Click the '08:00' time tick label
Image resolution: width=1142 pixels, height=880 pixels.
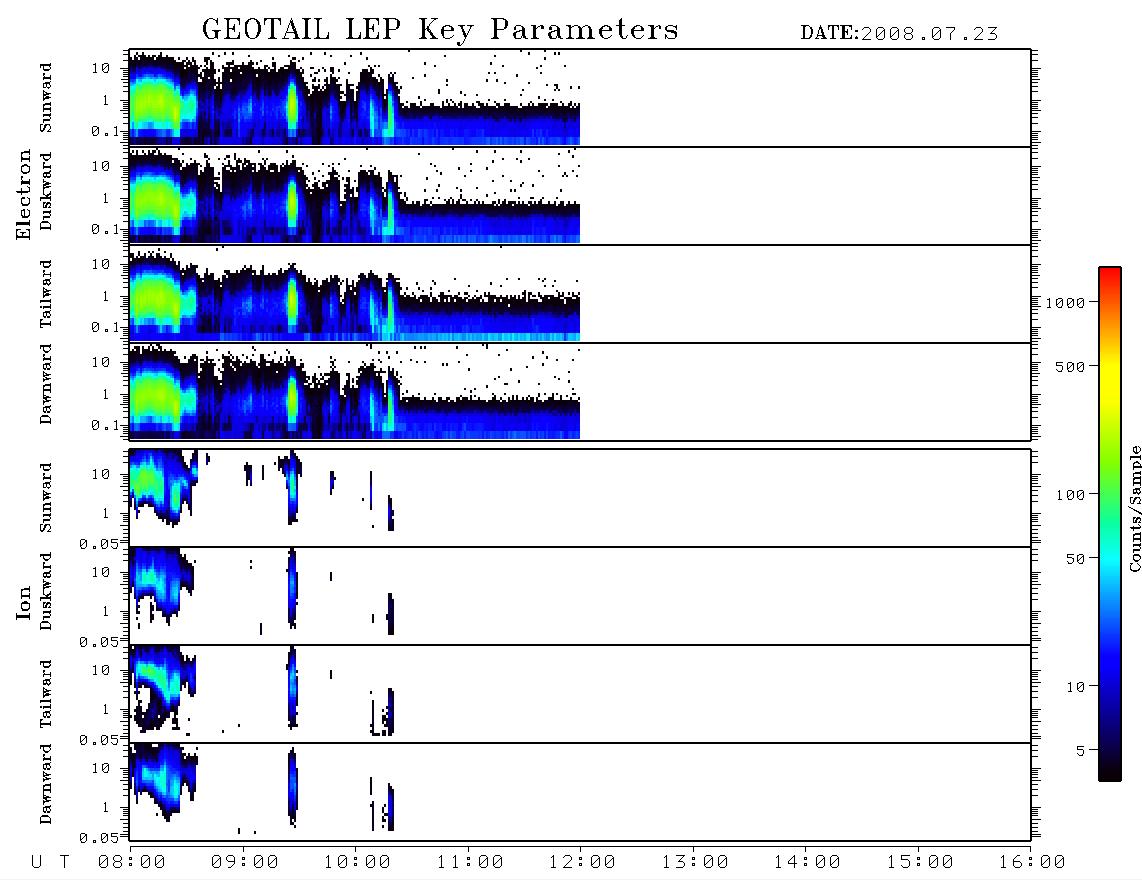point(132,862)
